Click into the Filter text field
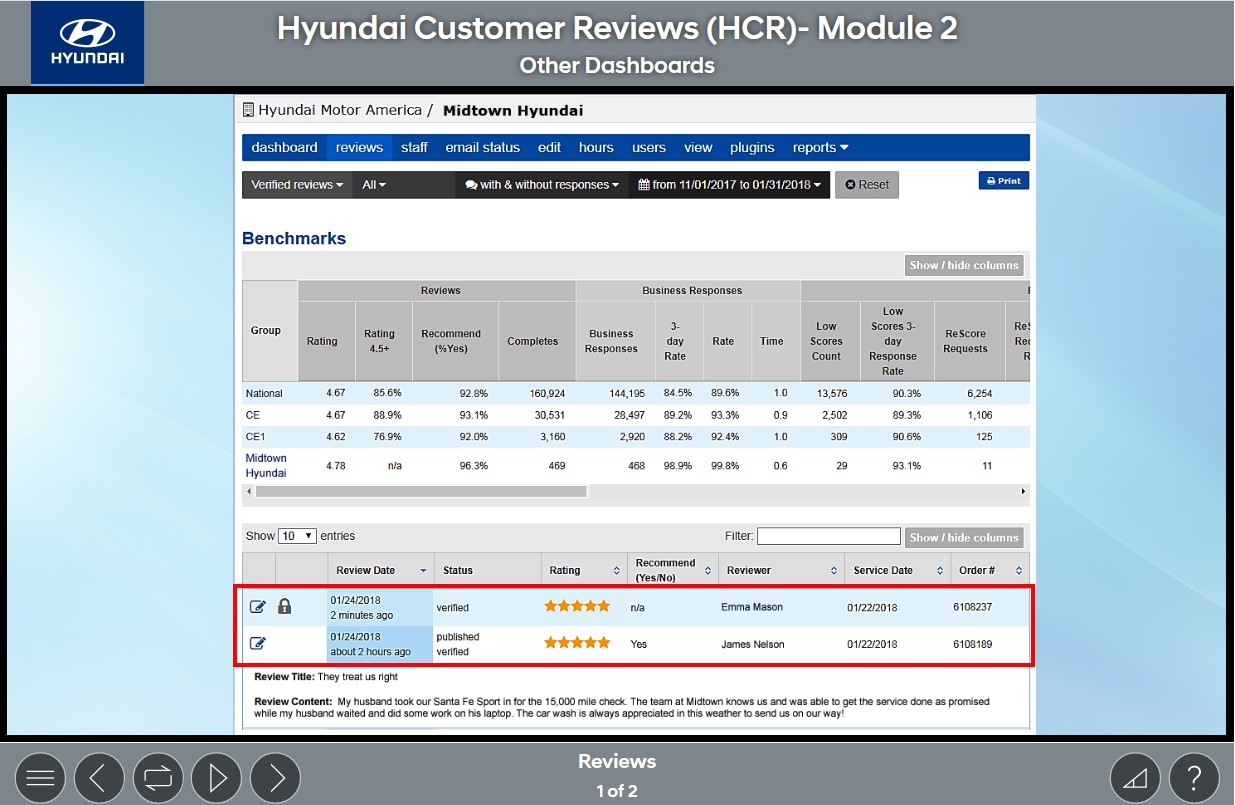Image resolution: width=1235 pixels, height=805 pixels. [828, 537]
